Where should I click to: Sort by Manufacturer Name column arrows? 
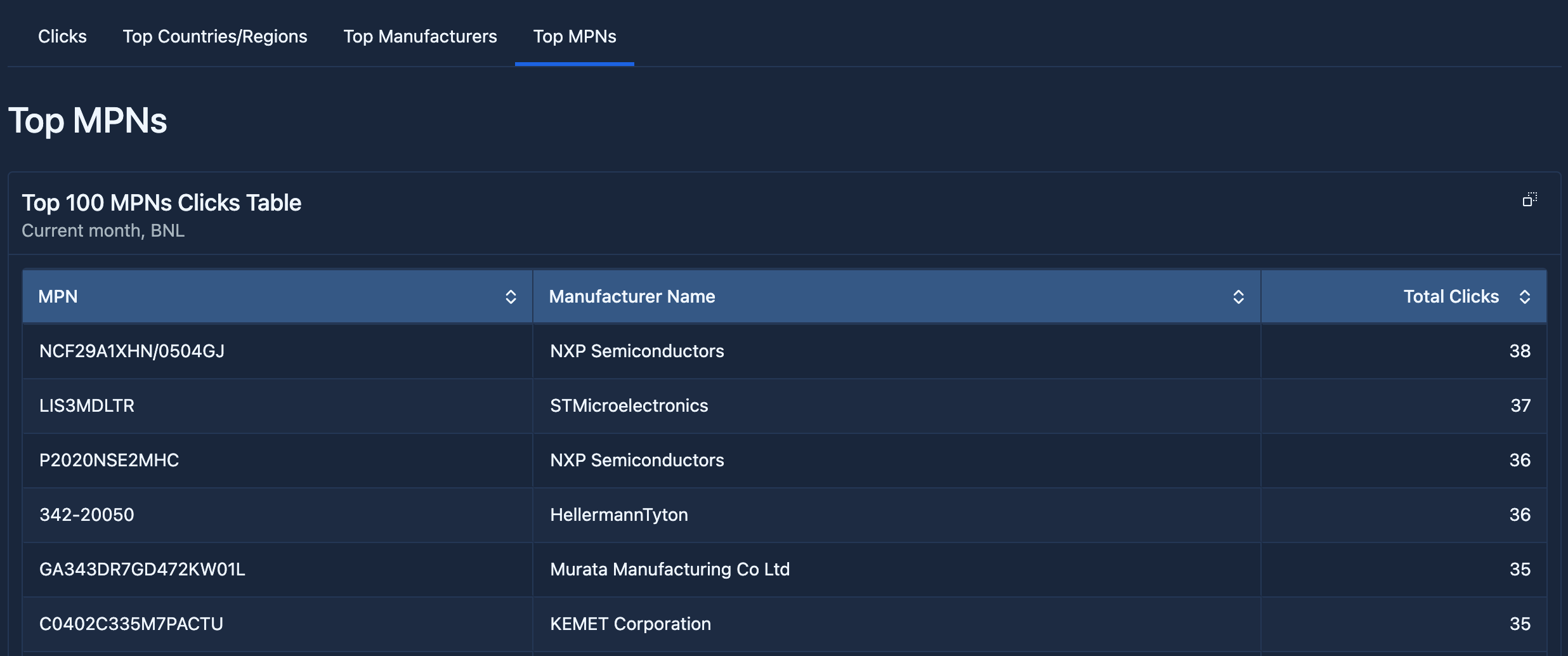coord(1238,297)
